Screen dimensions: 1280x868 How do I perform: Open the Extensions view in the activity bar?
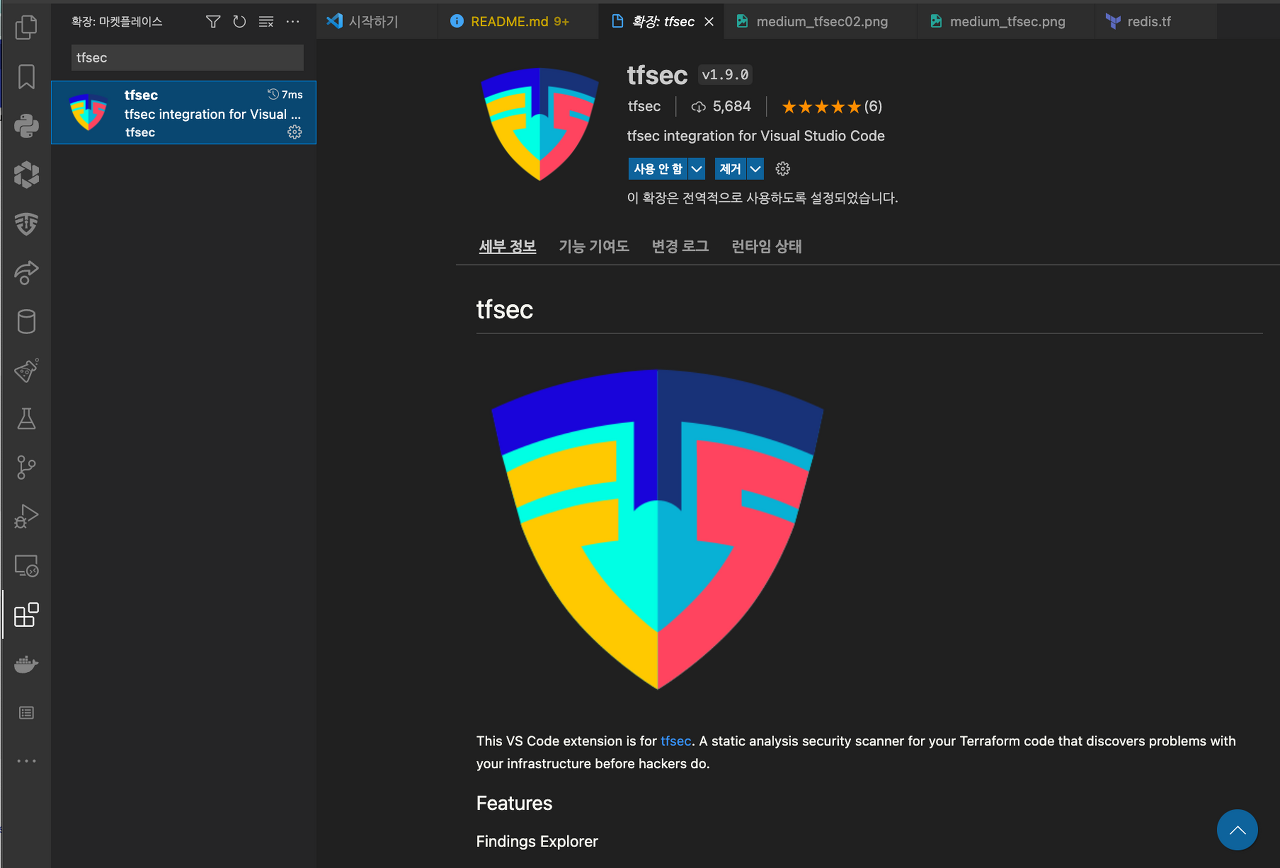[x=26, y=614]
